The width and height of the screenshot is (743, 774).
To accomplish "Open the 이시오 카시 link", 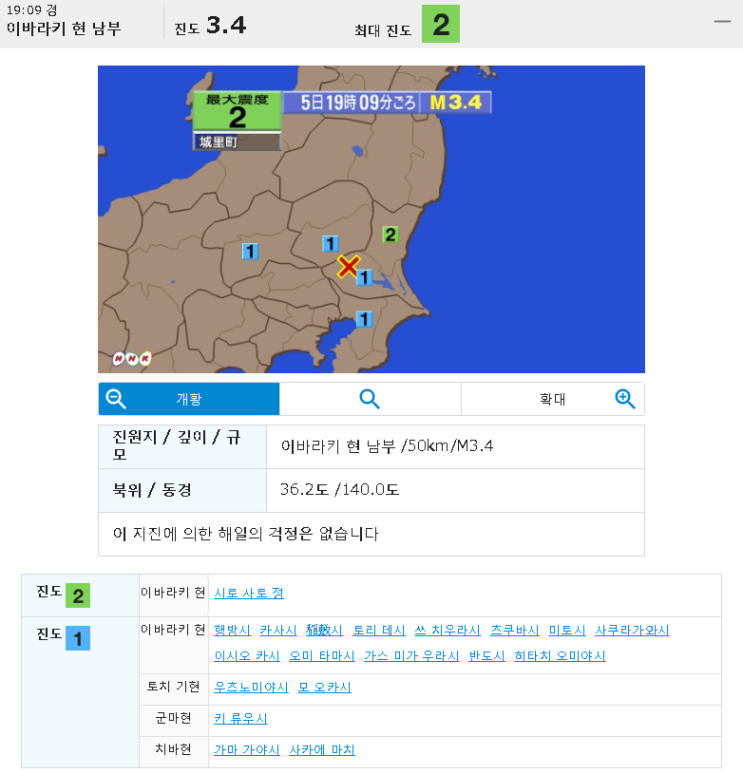I will 247,656.
